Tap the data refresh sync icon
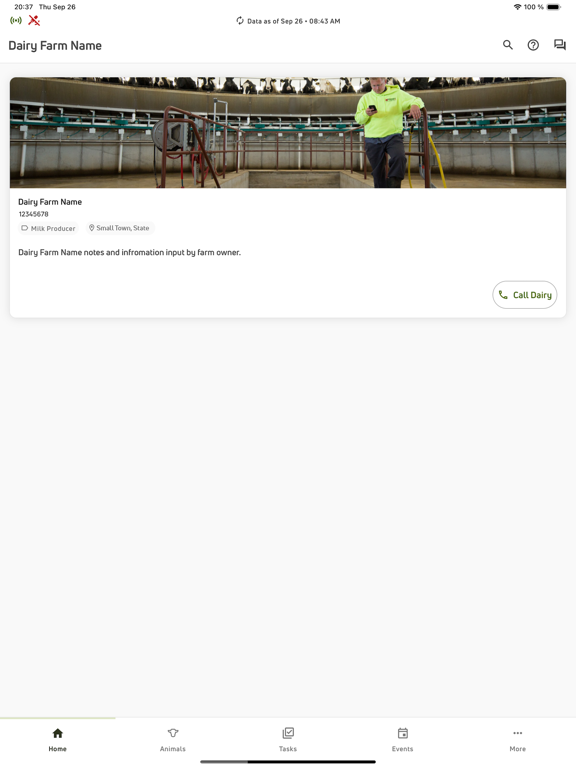The width and height of the screenshot is (576, 768). (x=240, y=21)
